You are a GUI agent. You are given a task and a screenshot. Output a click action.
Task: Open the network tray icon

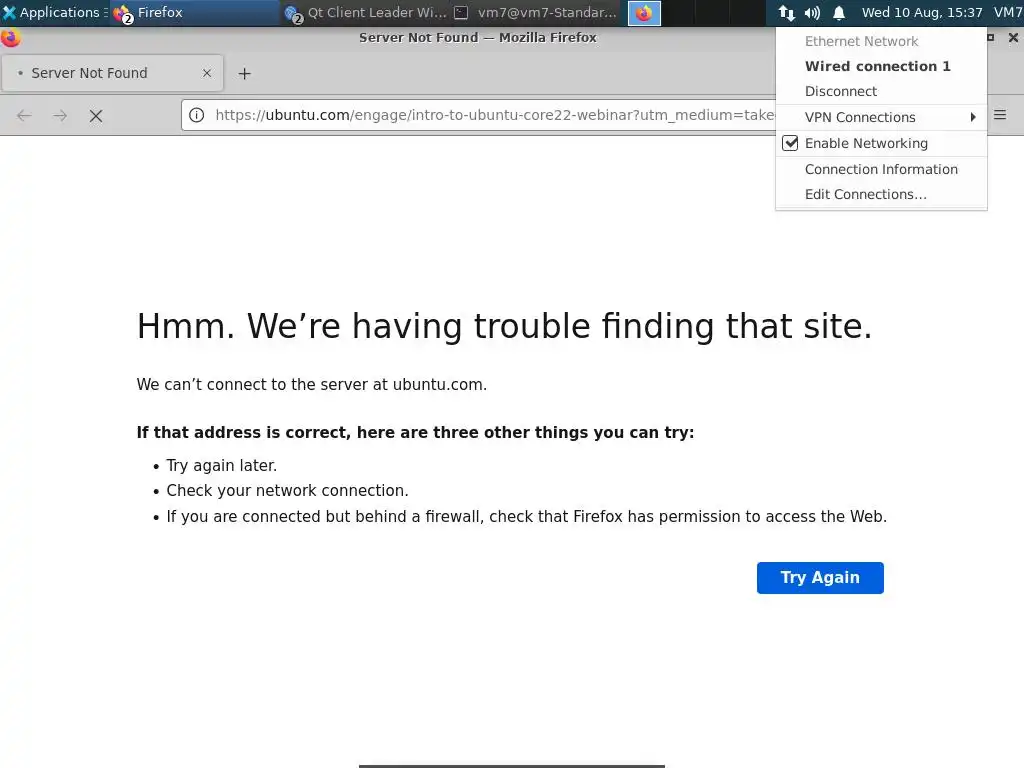click(x=786, y=12)
